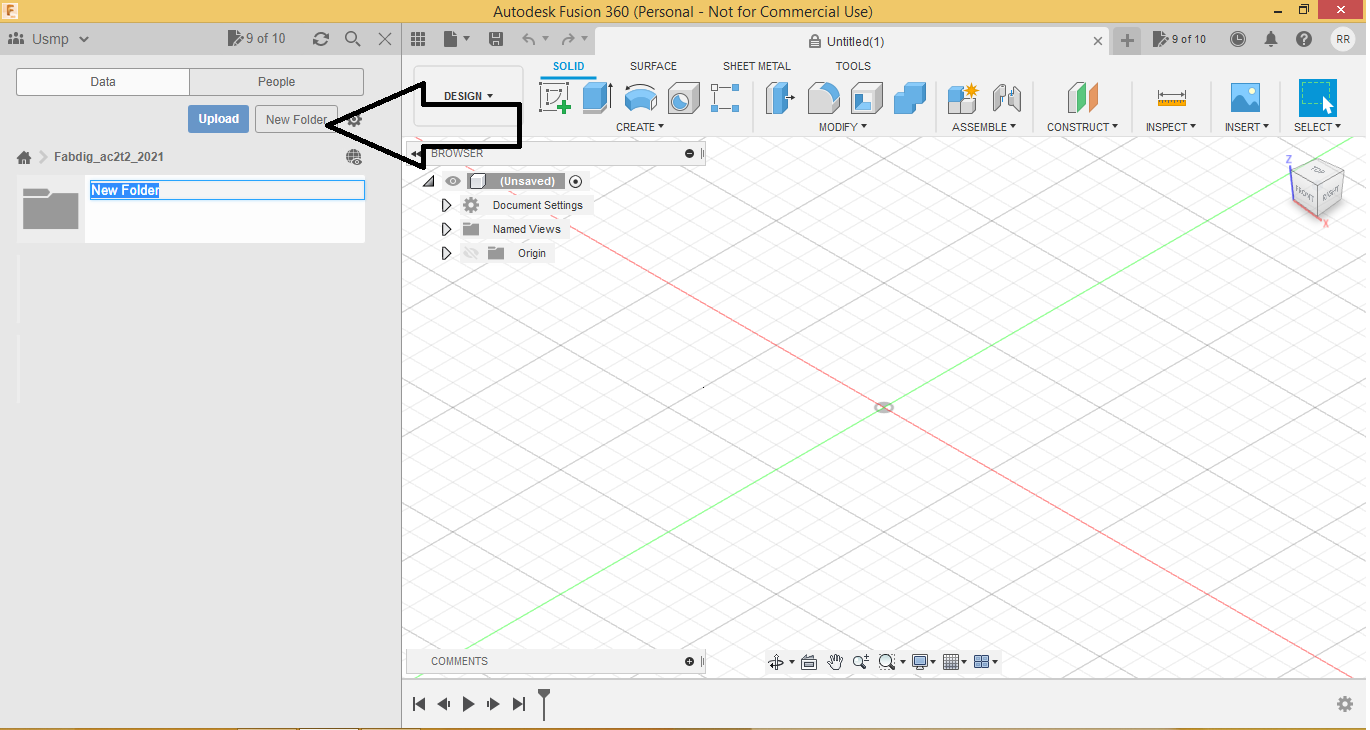Open the SHEET METAL tab
The height and width of the screenshot is (730, 1370).
(x=756, y=66)
